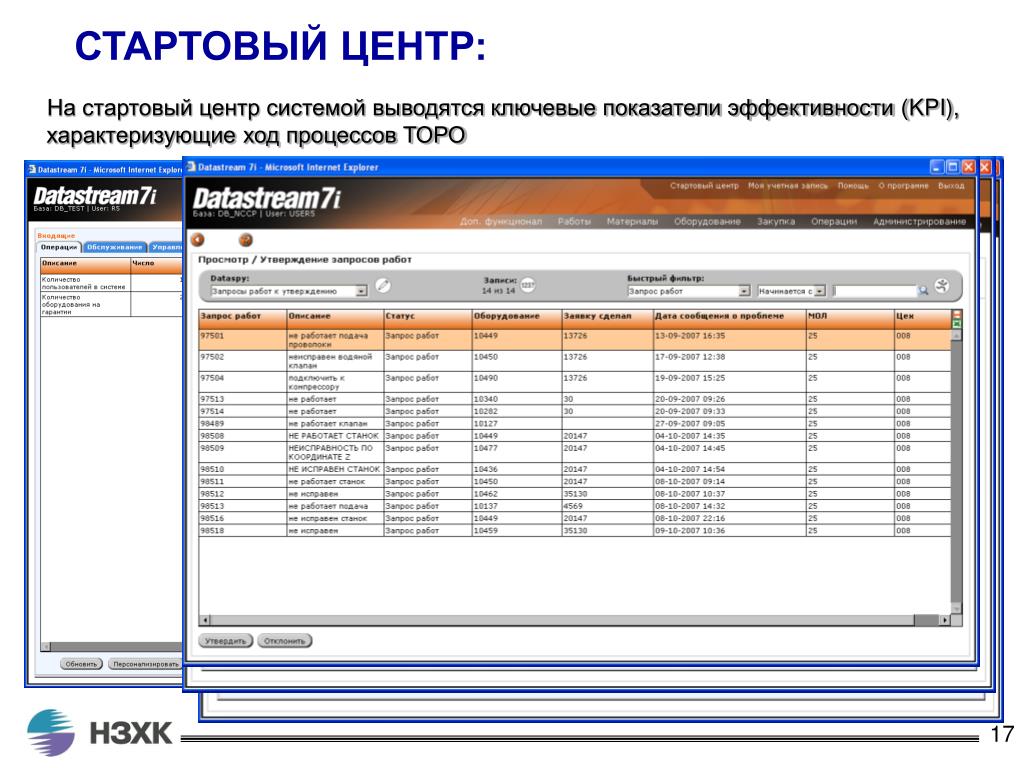Screen dimensions: 1024x768
Task: Select row with request 97514
Action: 575,411
